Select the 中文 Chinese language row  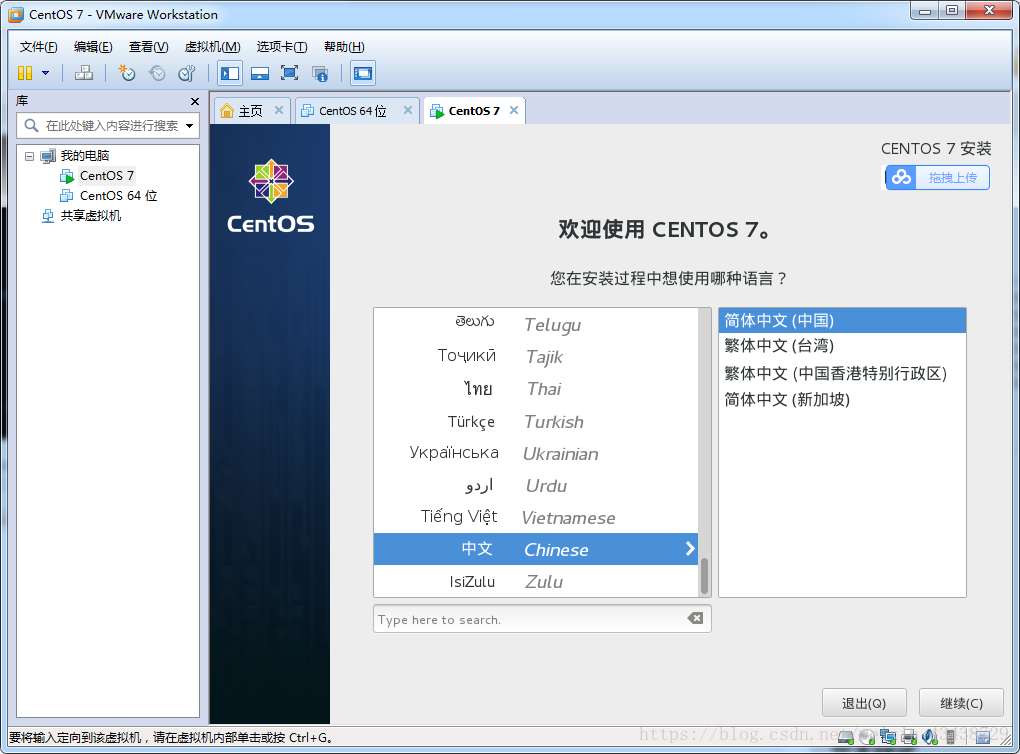pyautogui.click(x=535, y=549)
